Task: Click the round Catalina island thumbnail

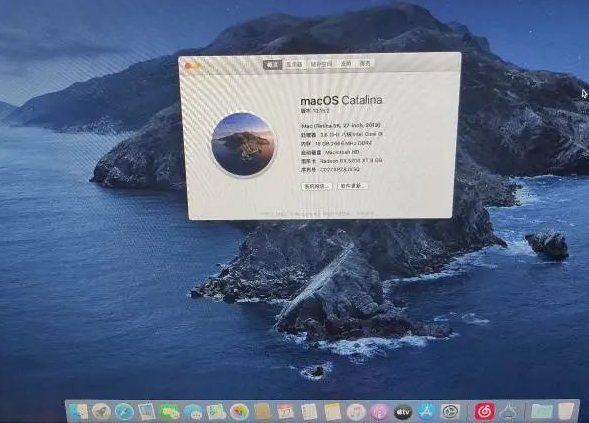Action: pos(243,144)
